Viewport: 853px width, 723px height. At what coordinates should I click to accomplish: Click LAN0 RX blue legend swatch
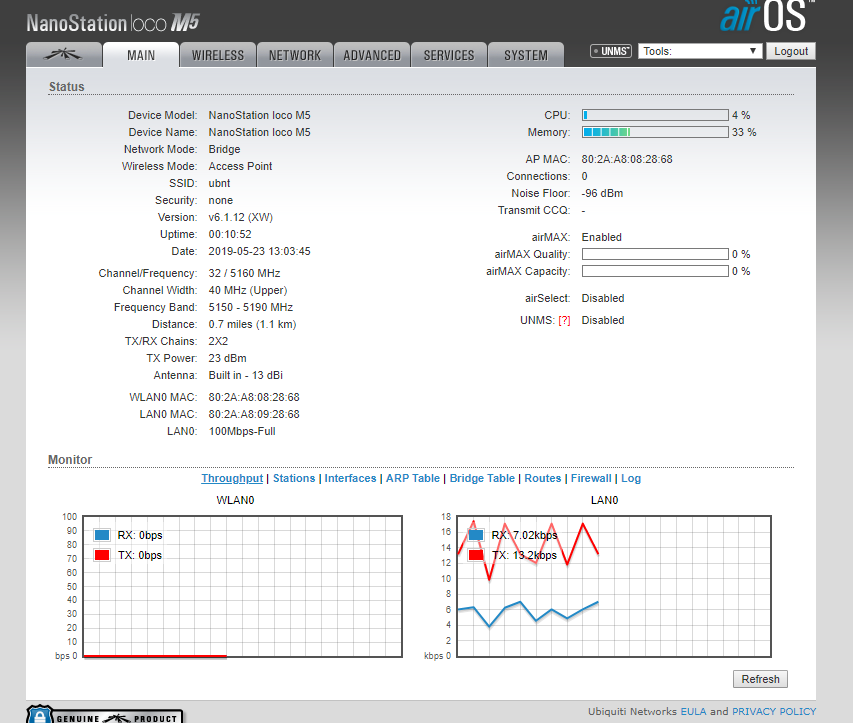pyautogui.click(x=476, y=535)
